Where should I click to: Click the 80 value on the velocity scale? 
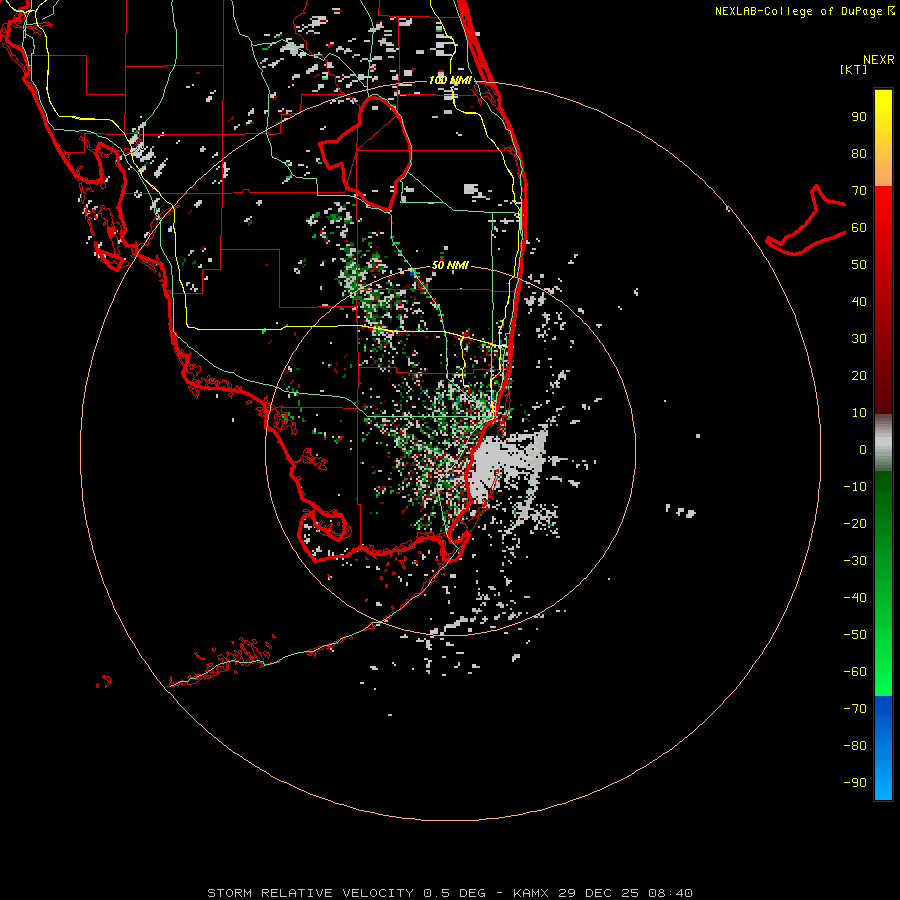coord(859,154)
